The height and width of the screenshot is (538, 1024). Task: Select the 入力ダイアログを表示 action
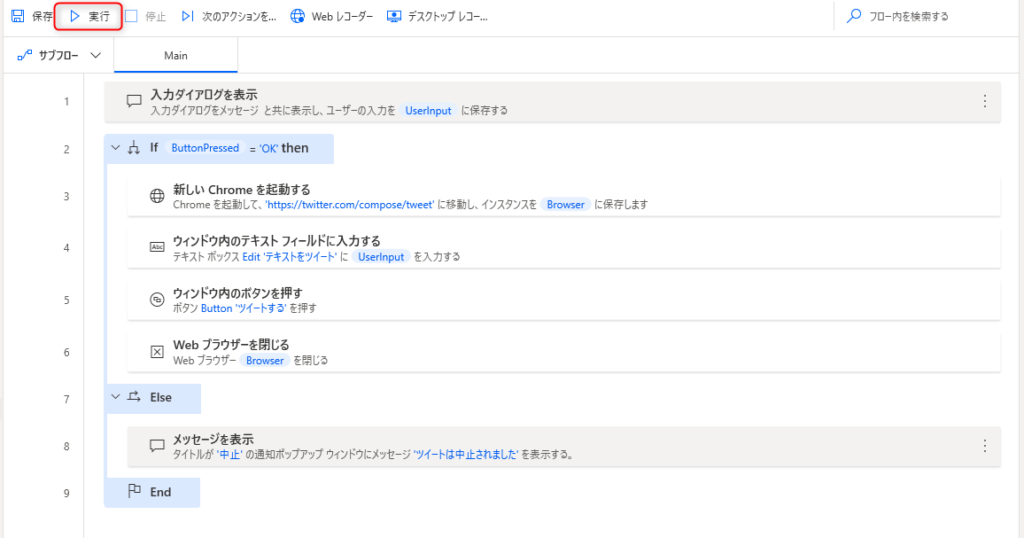click(x=552, y=102)
